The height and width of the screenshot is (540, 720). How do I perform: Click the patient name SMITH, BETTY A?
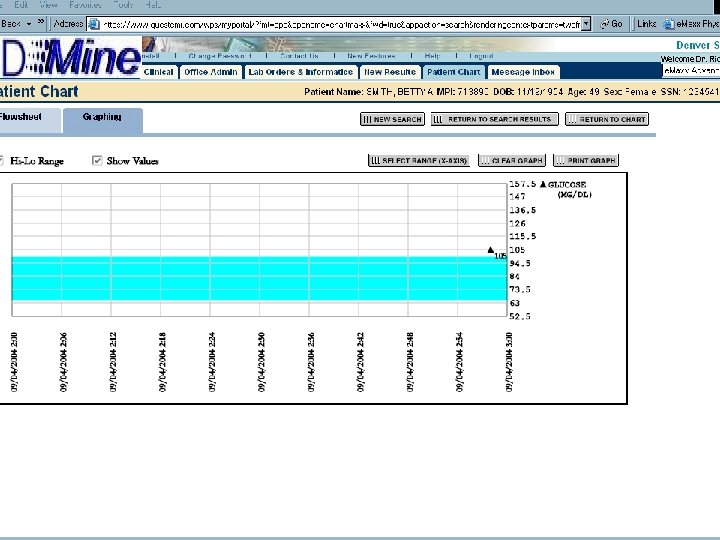[x=399, y=92]
